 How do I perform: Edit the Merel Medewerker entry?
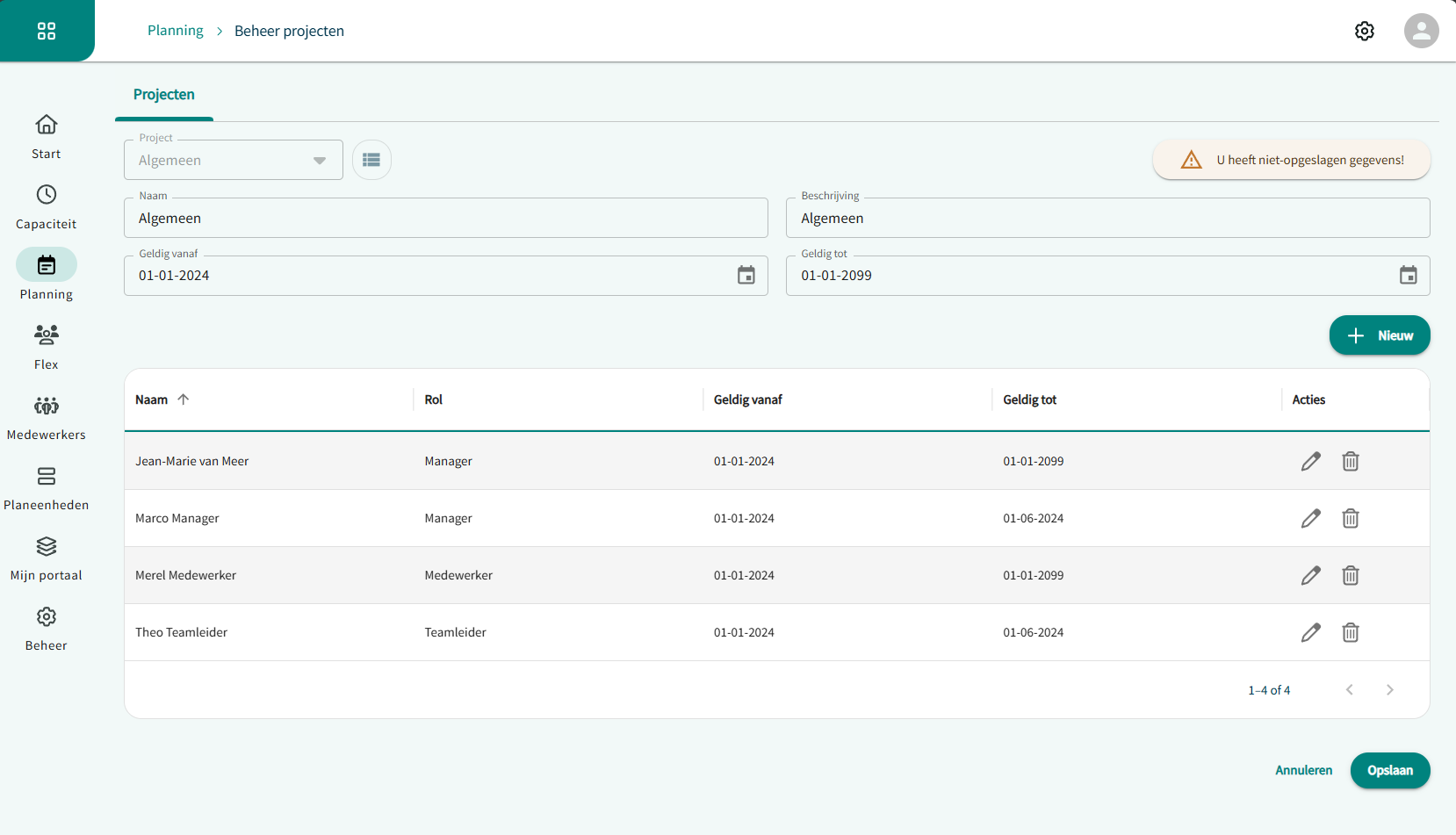click(1310, 575)
